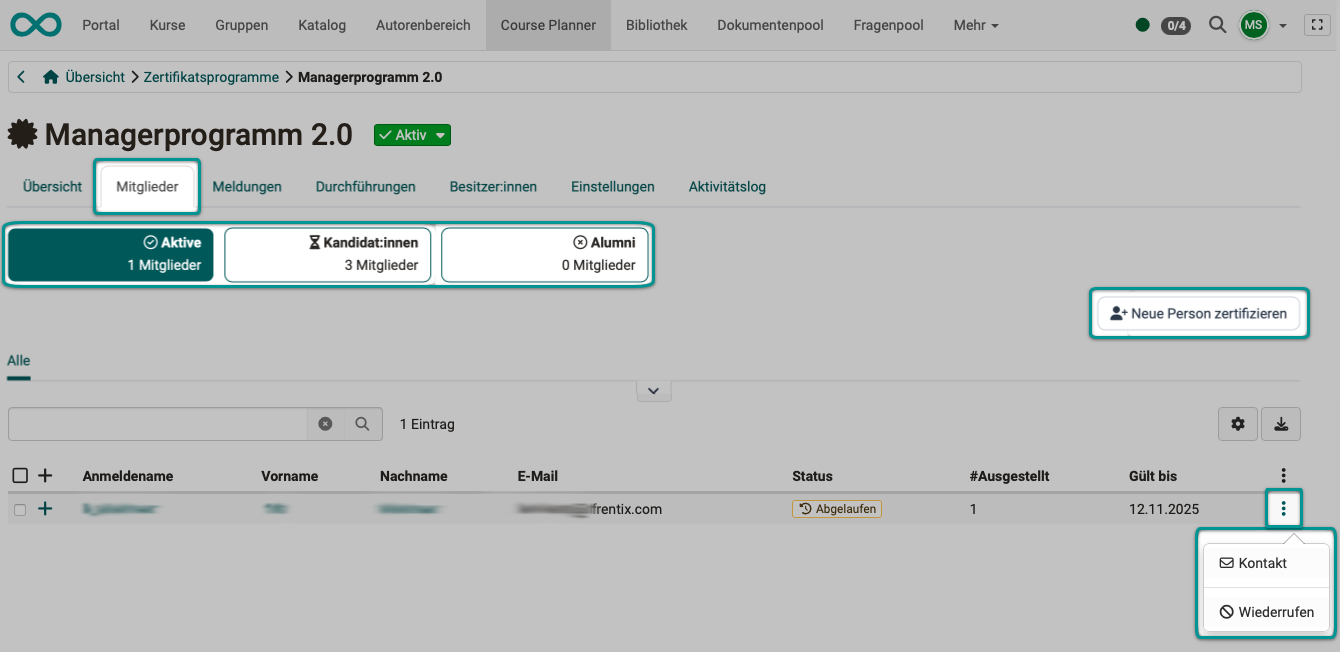Clear the search field via the circled X
Image resolution: width=1340 pixels, height=652 pixels.
[325, 423]
